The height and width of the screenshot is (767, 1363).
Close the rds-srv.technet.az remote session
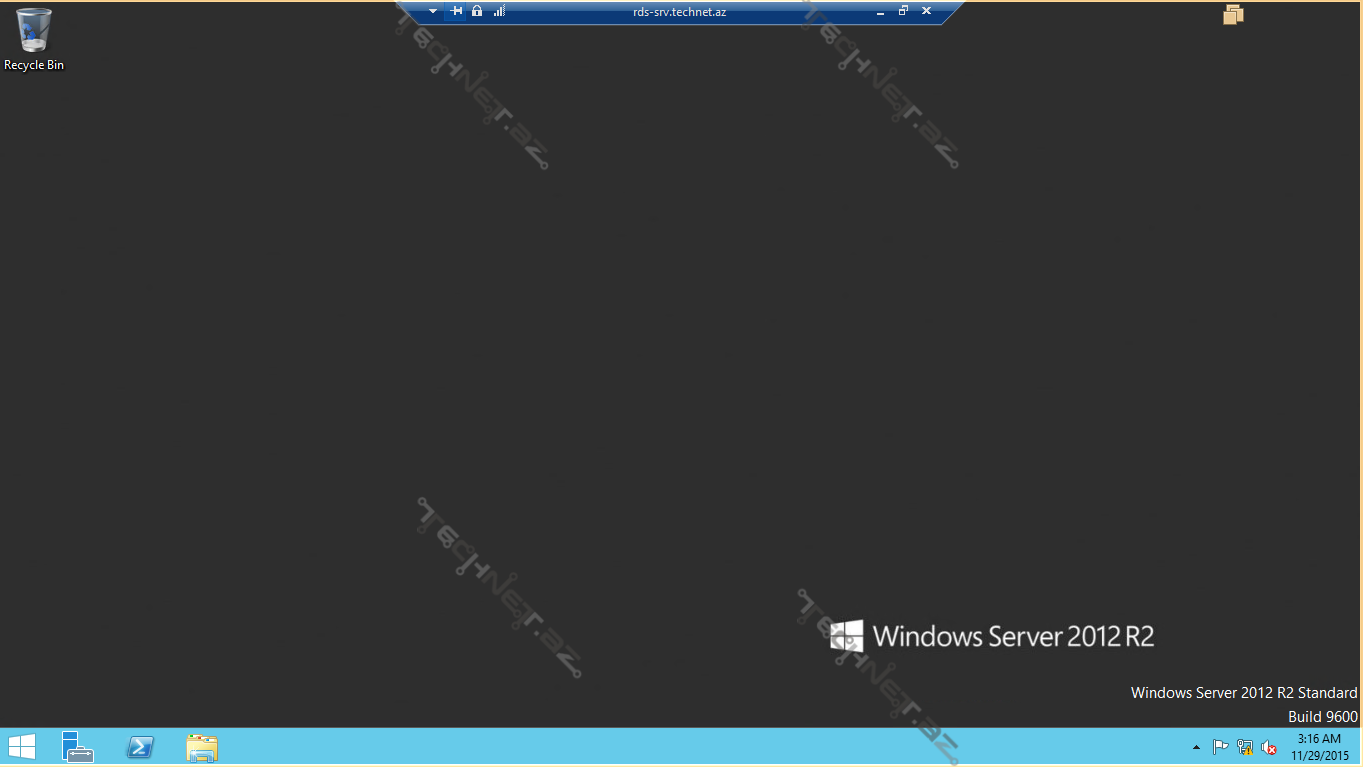926,11
